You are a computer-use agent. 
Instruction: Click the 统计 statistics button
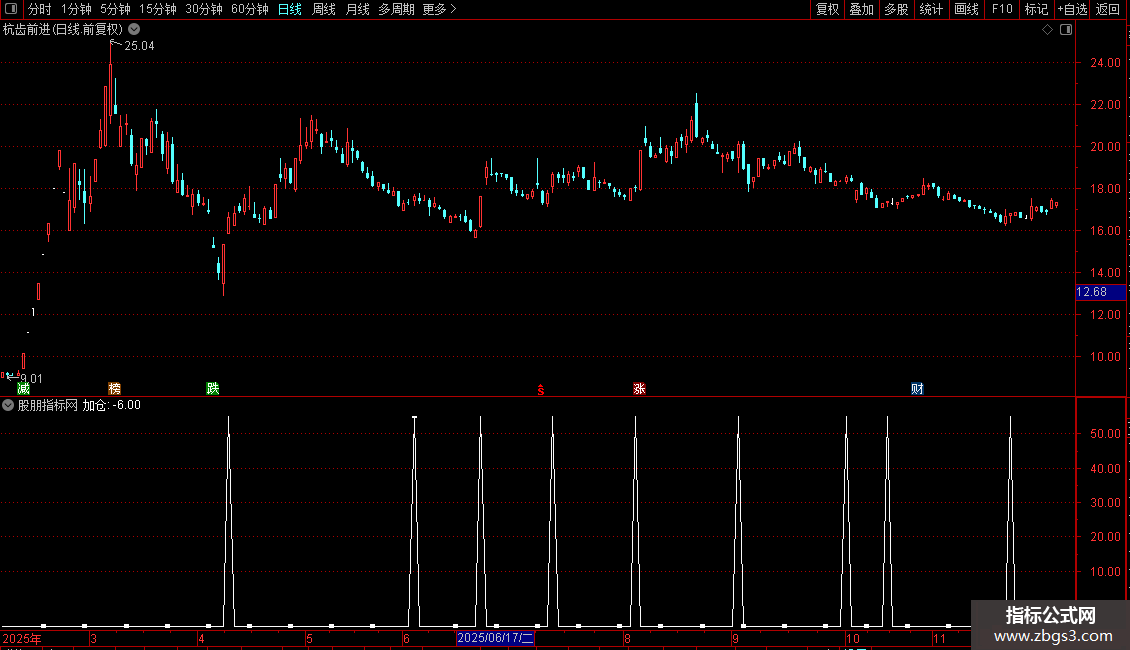931,9
